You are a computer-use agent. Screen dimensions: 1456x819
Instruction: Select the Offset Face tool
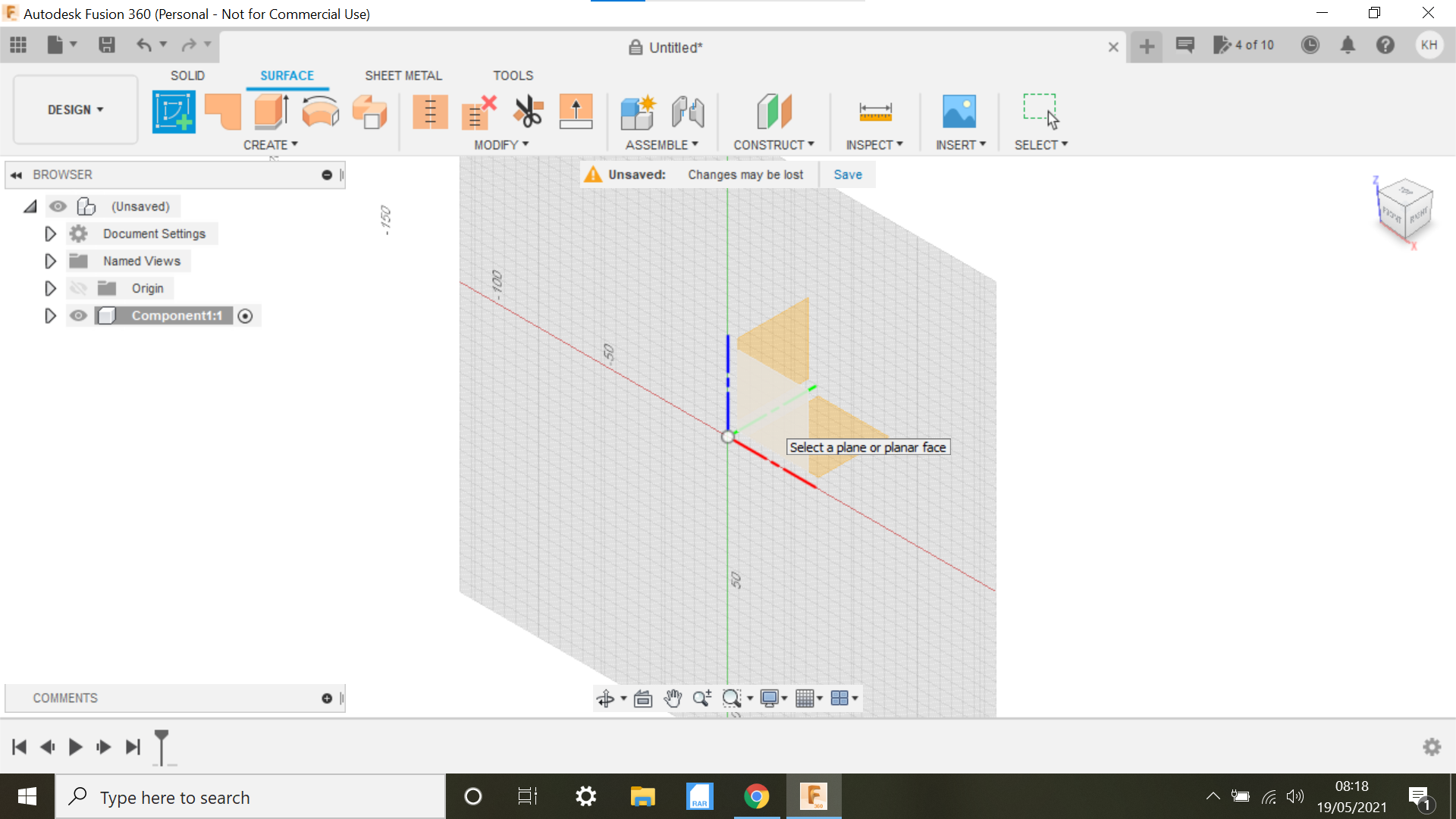coord(577,111)
